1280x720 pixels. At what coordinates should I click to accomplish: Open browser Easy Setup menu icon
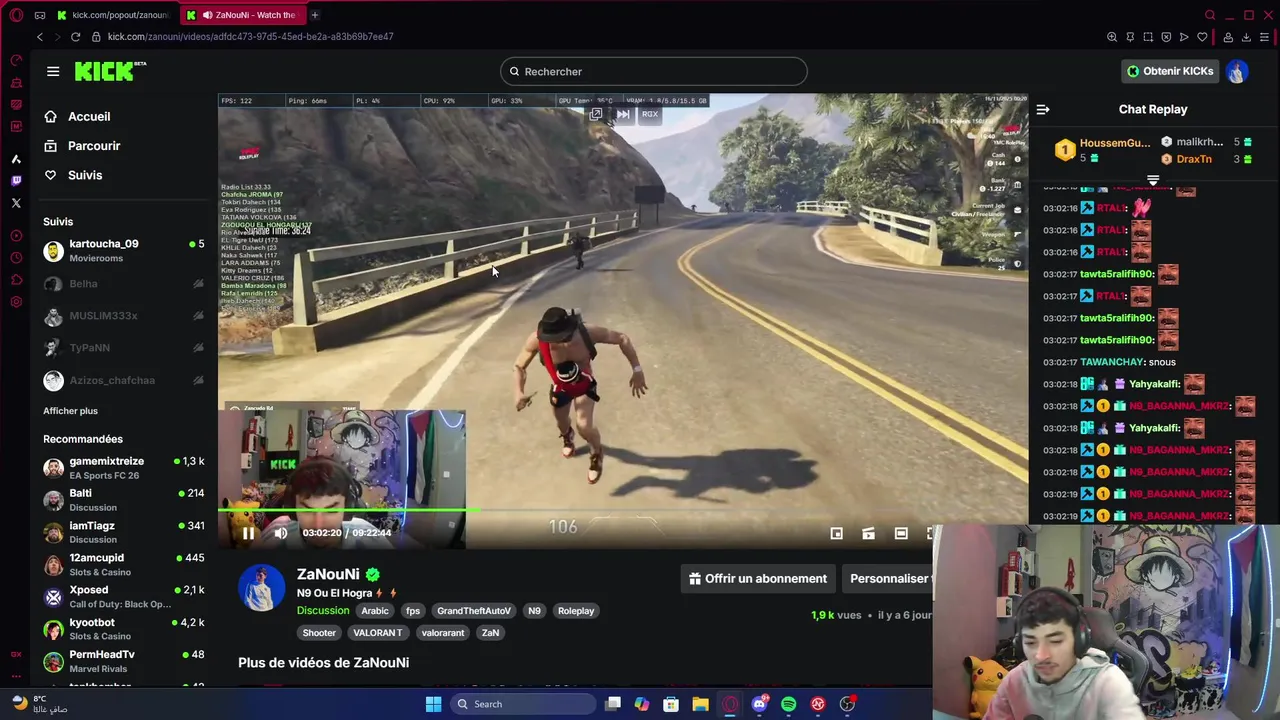[x=1264, y=37]
